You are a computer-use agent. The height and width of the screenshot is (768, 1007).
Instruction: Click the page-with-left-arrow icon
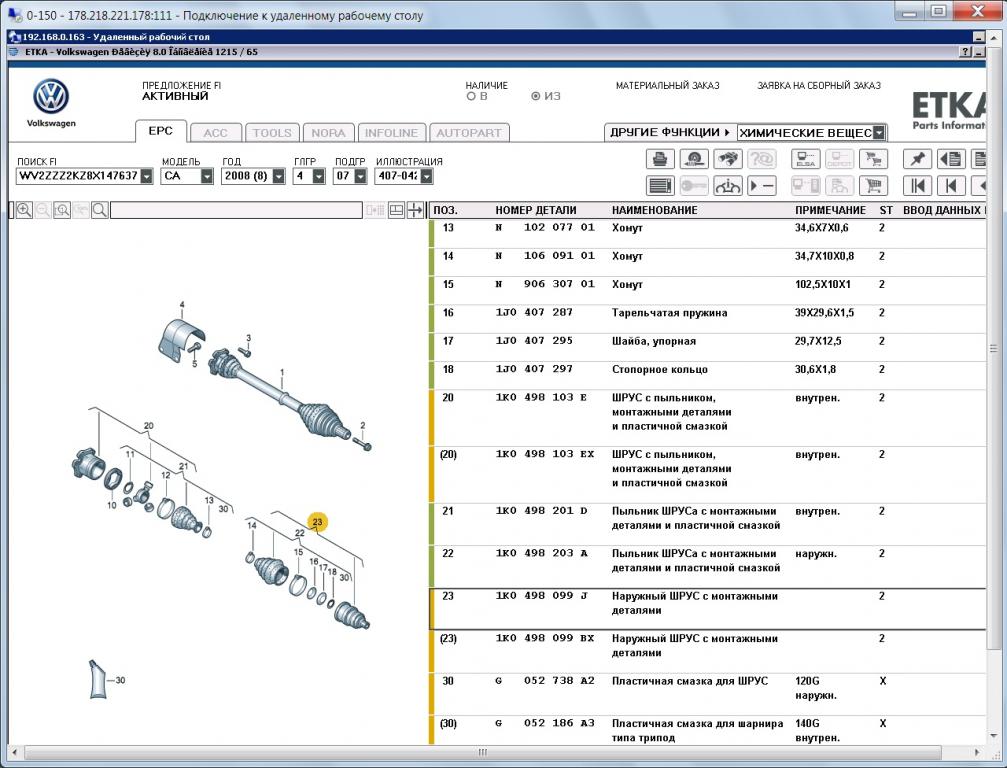point(951,159)
